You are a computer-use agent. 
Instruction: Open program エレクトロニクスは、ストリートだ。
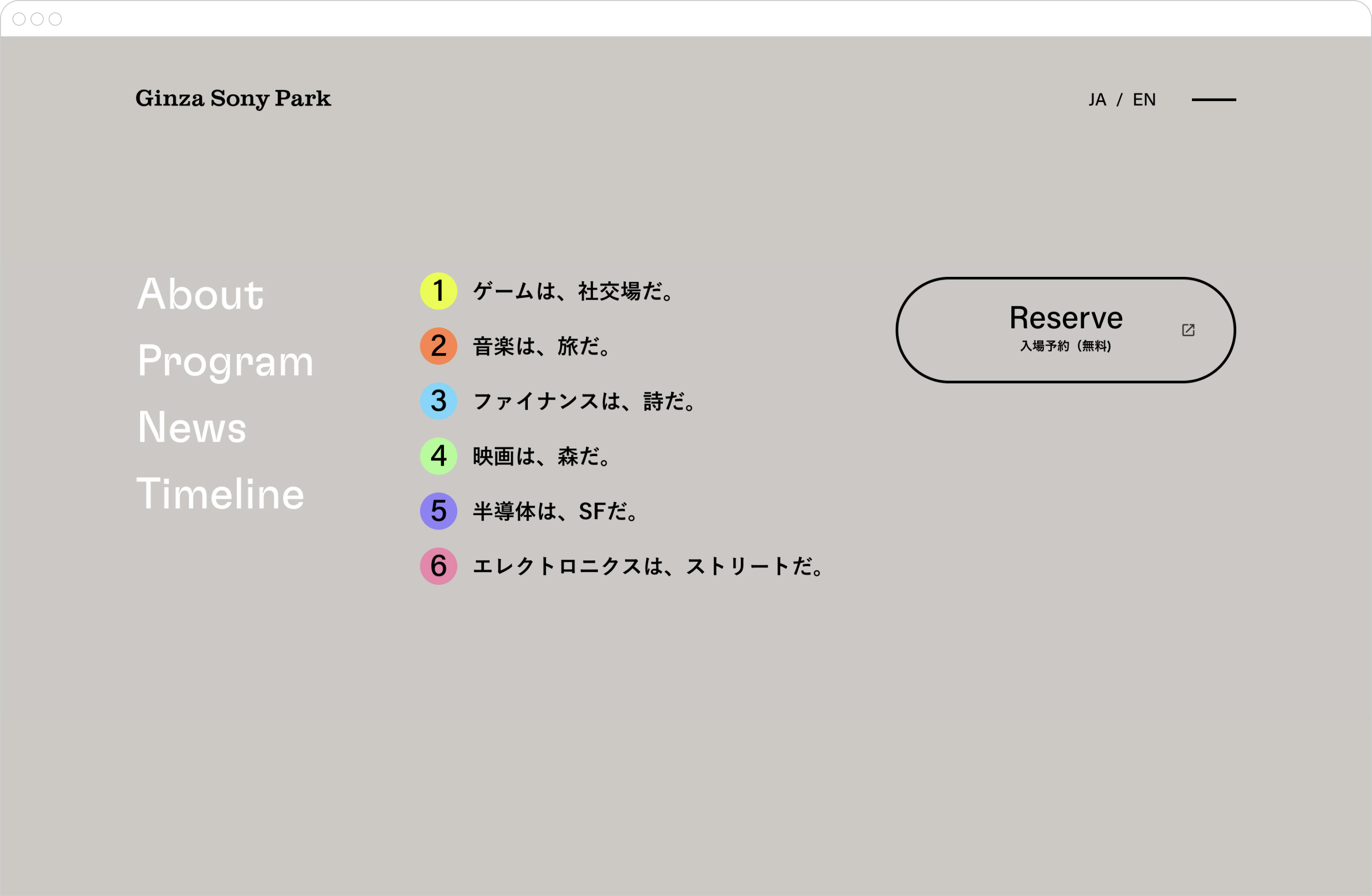click(x=648, y=566)
